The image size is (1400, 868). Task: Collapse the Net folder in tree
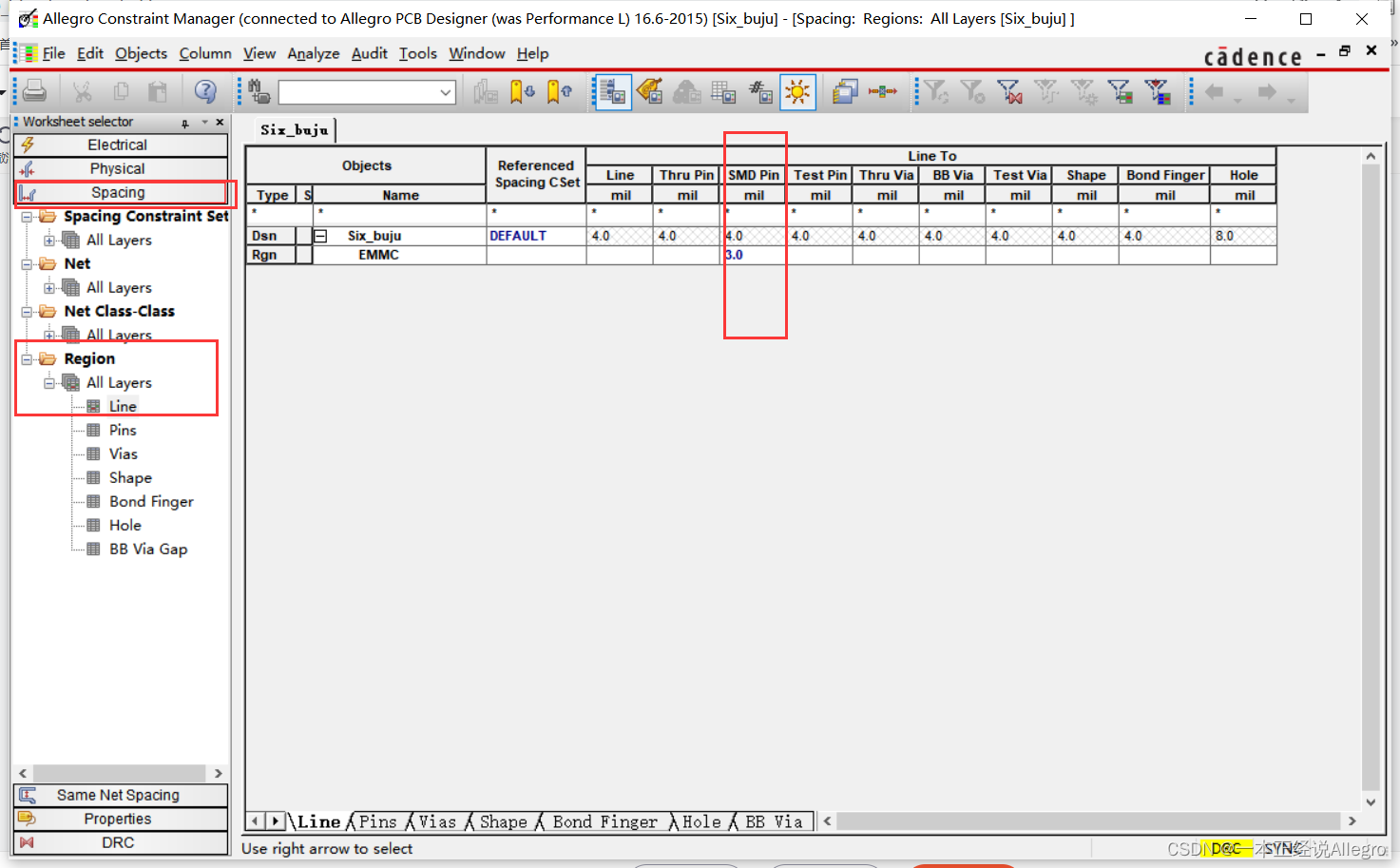tap(27, 264)
